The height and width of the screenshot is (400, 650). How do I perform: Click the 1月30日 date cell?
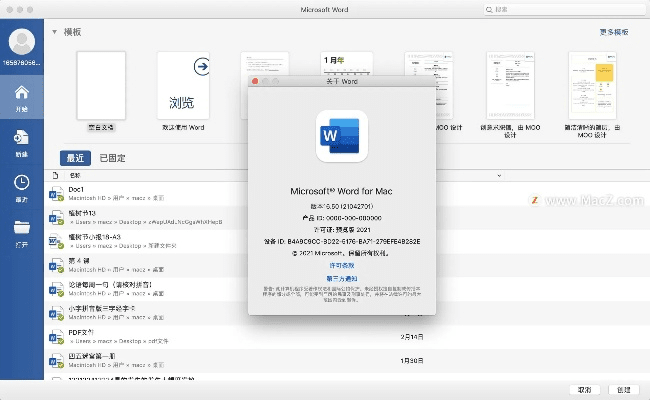coord(412,361)
